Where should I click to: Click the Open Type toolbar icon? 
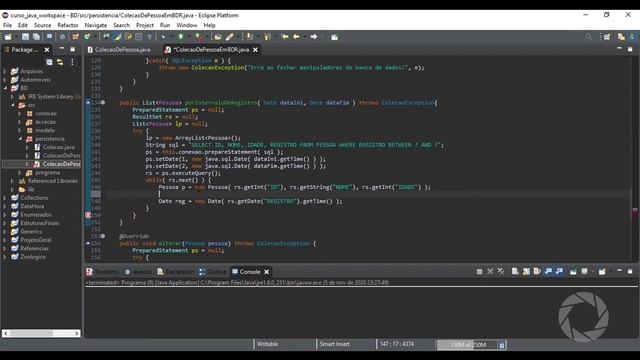coord(218,37)
